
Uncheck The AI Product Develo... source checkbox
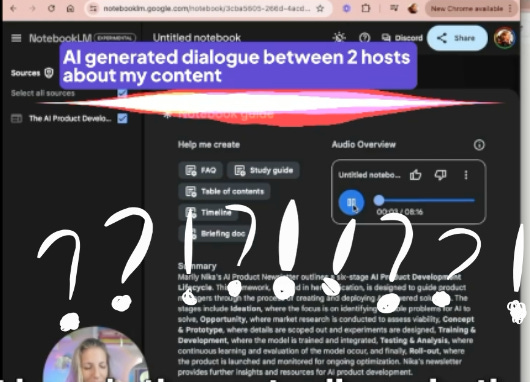(x=122, y=118)
